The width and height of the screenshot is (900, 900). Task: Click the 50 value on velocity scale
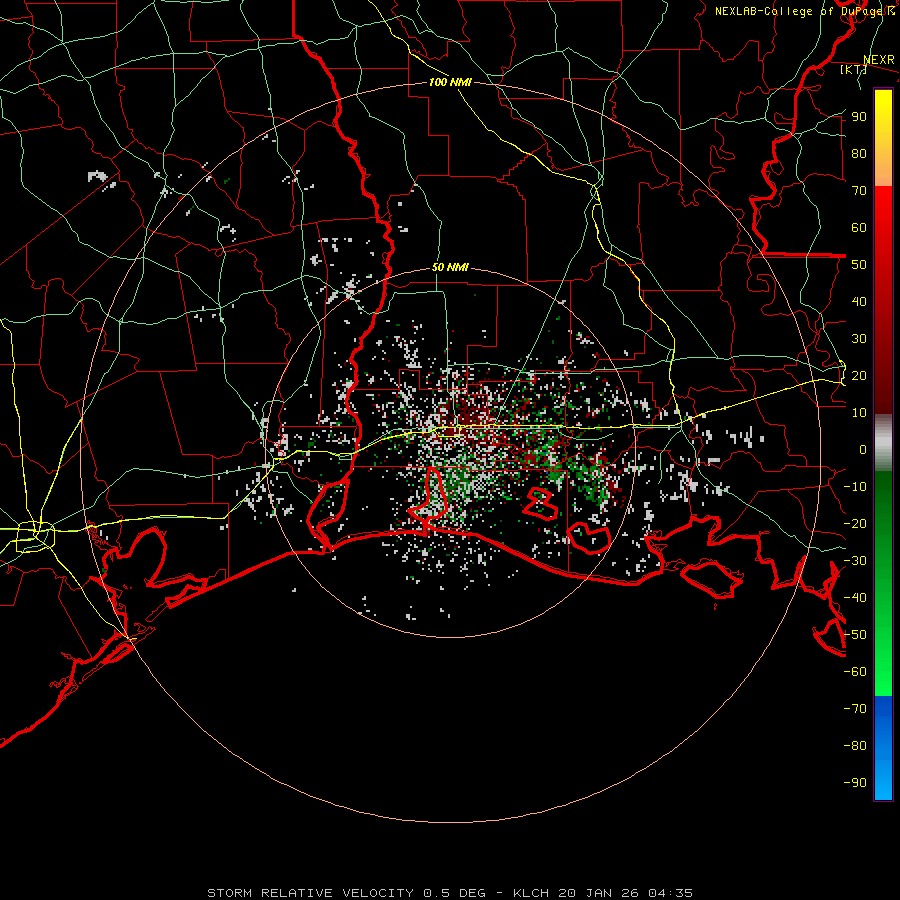859,265
